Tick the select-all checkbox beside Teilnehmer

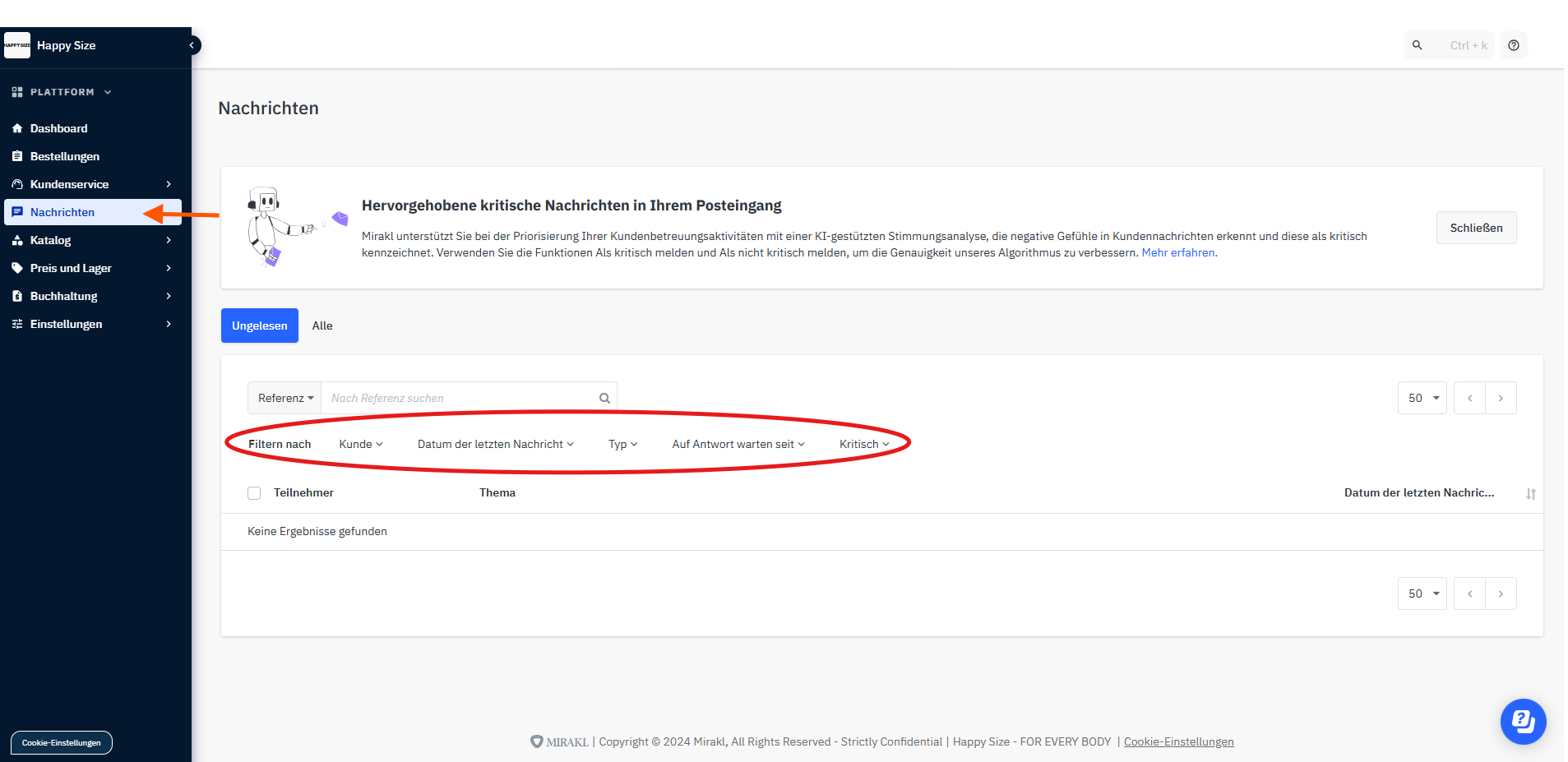(254, 493)
